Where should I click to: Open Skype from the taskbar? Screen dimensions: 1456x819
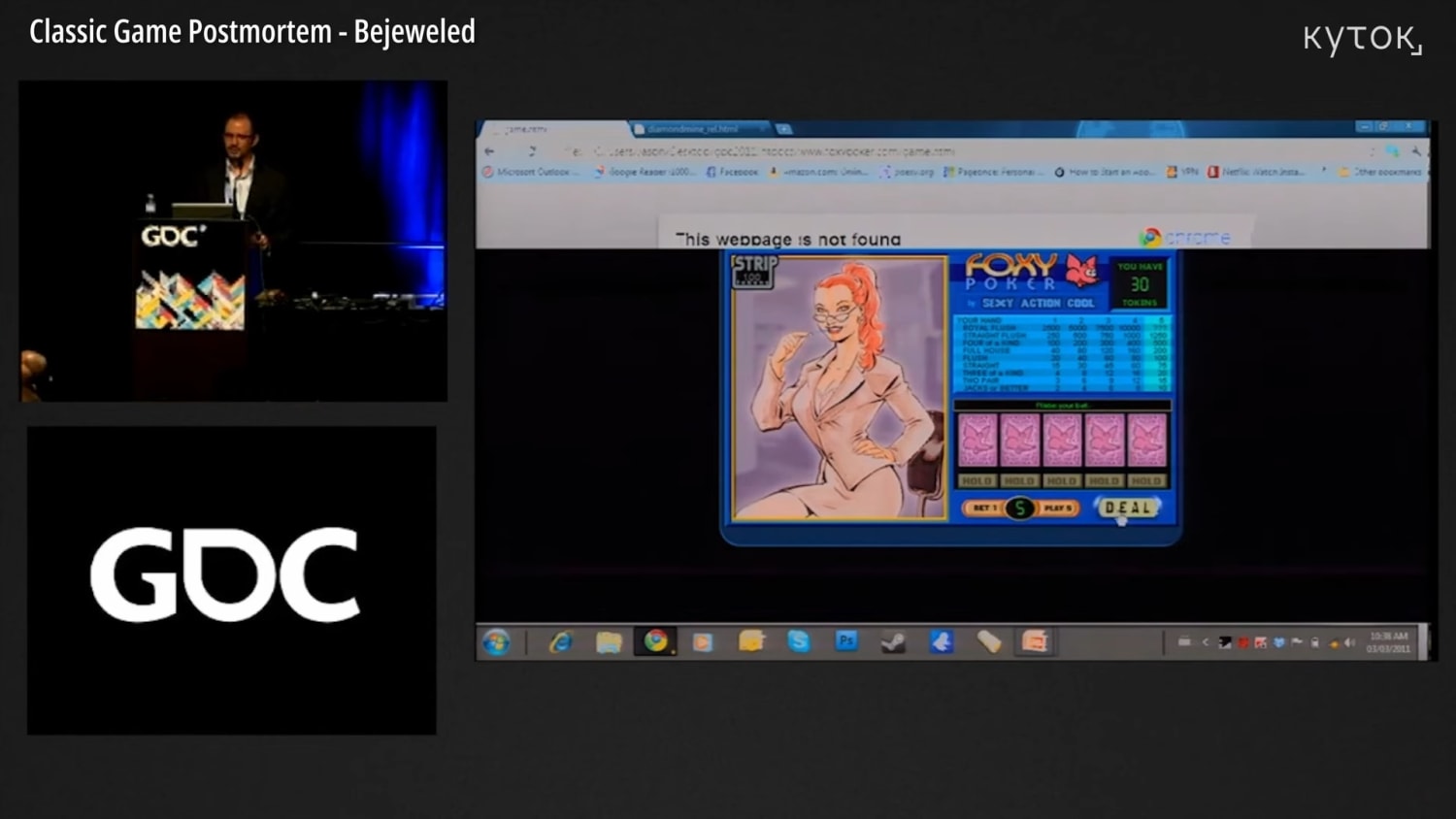(799, 641)
